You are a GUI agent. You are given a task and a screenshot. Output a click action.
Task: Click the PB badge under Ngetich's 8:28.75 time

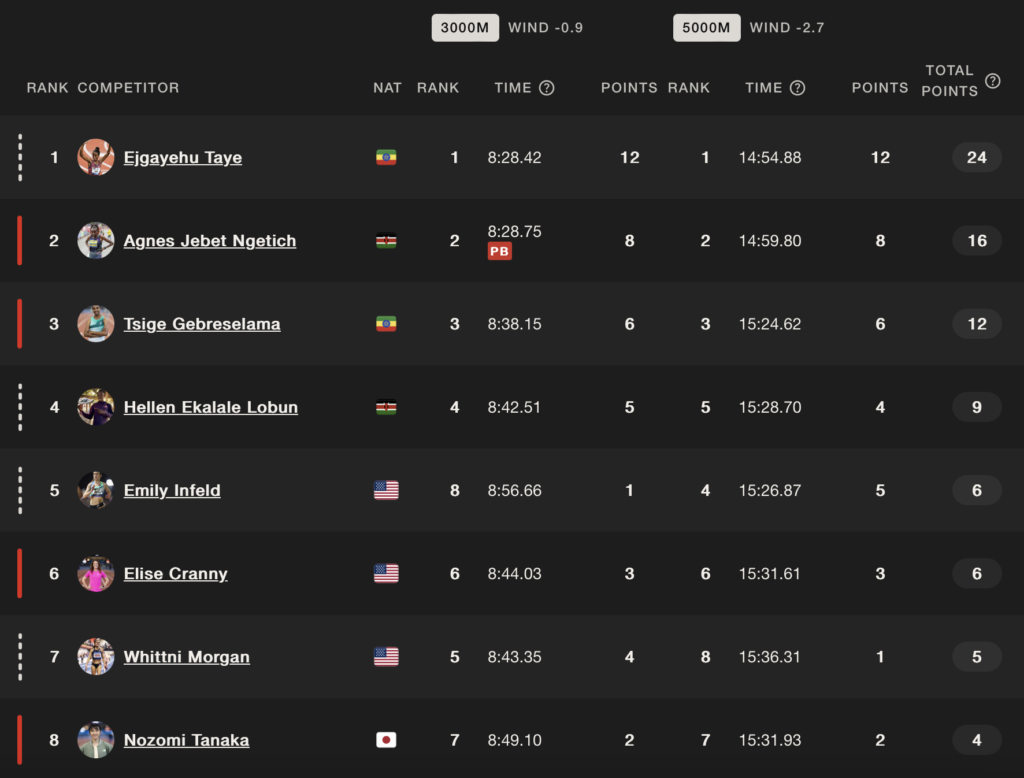pyautogui.click(x=500, y=251)
